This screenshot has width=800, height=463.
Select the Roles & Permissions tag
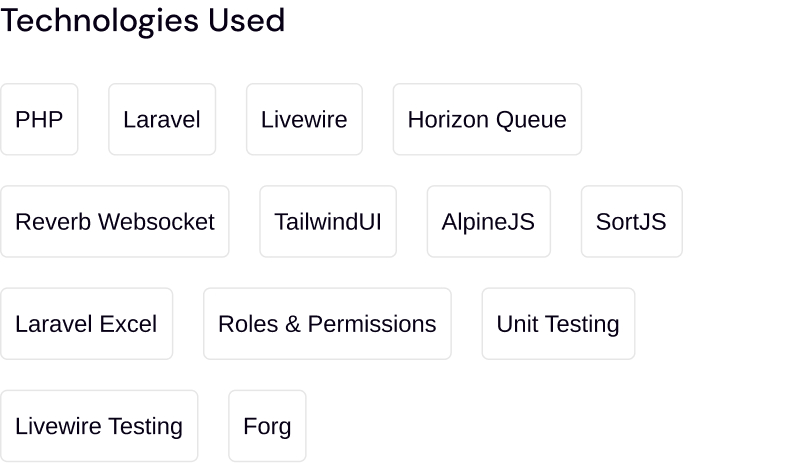coord(327,324)
